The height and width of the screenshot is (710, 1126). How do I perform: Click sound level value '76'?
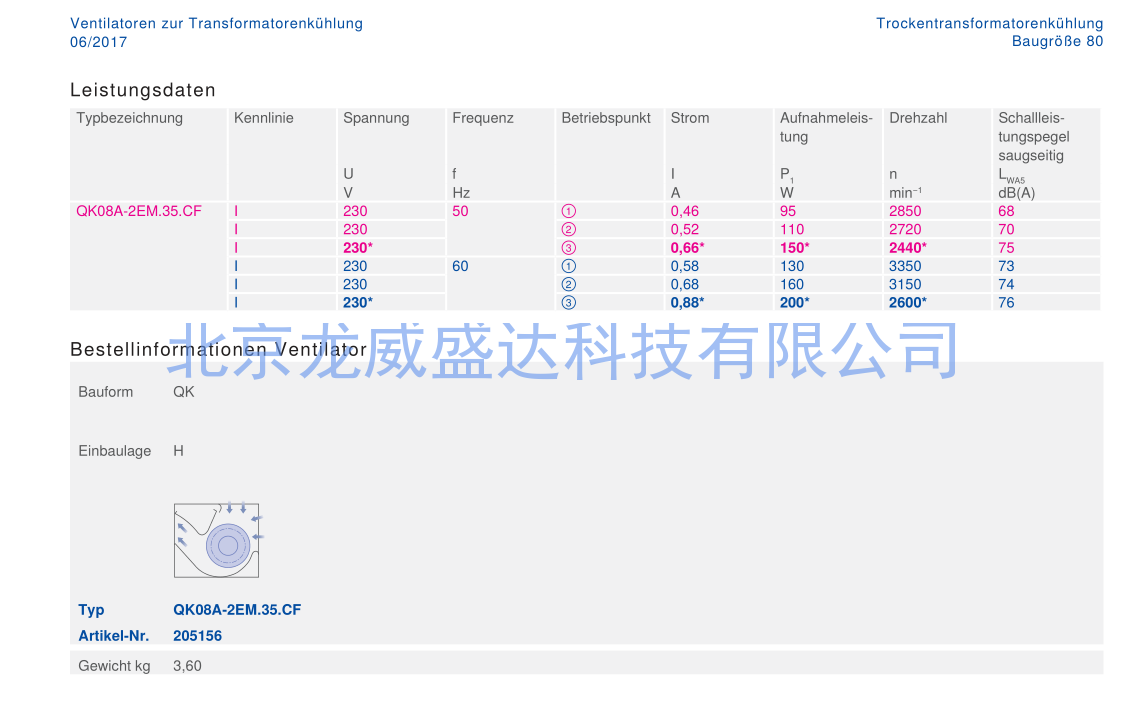[x=1006, y=303]
